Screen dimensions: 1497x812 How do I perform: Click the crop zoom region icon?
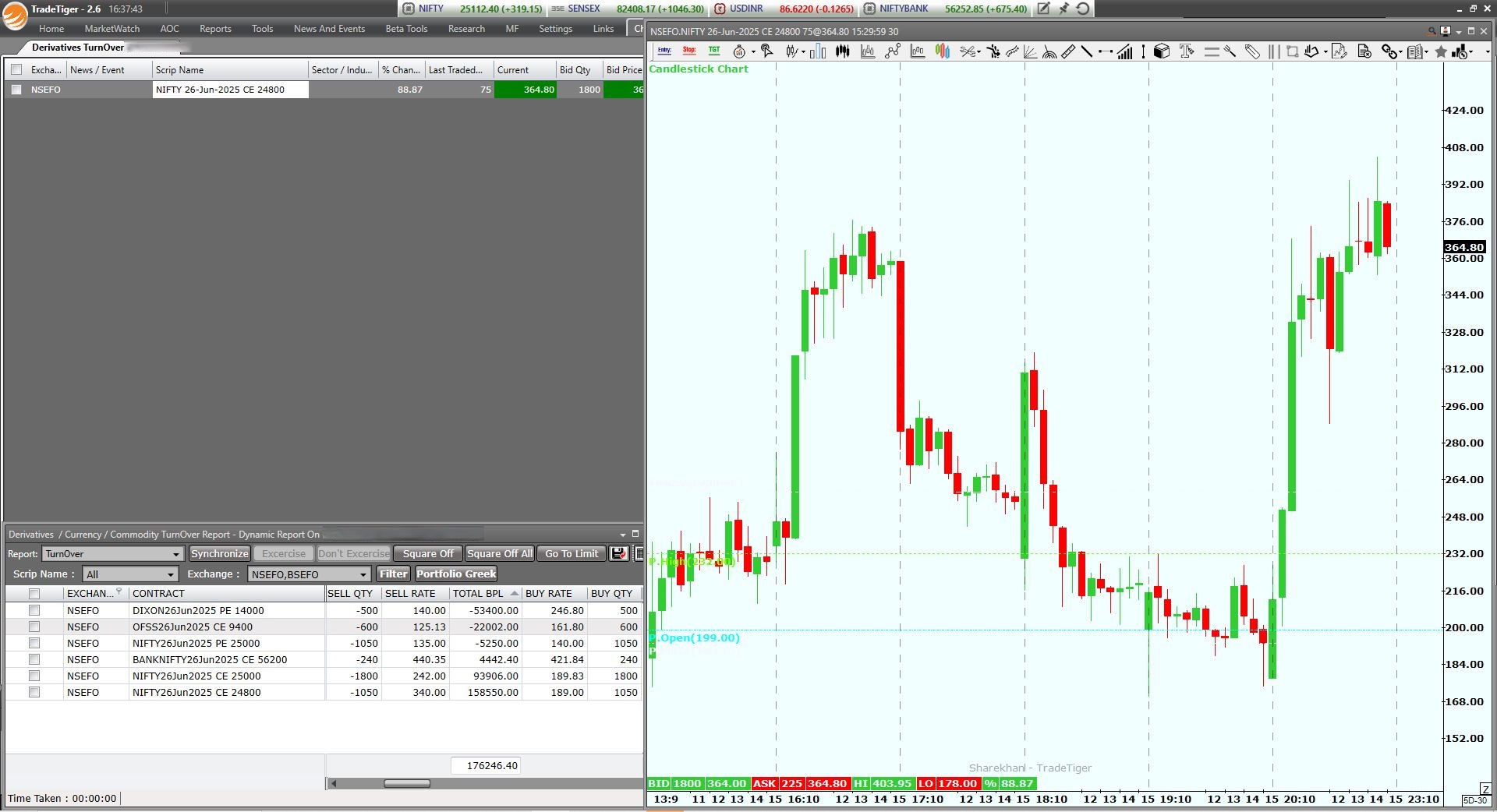click(x=1292, y=51)
